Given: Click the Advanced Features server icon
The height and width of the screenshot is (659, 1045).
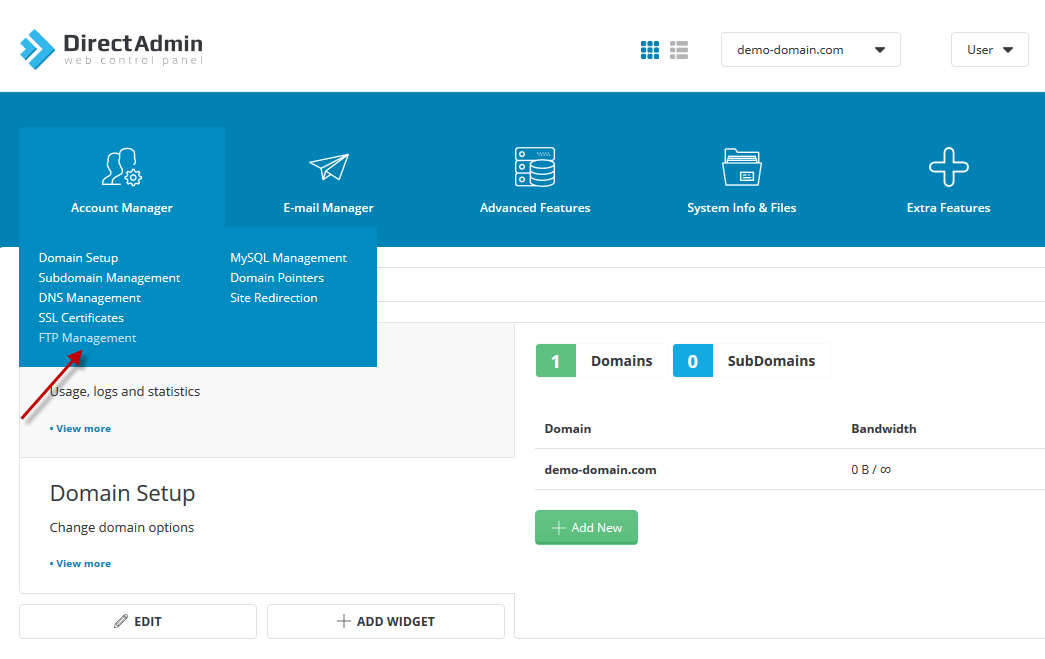Looking at the screenshot, I should pyautogui.click(x=535, y=167).
